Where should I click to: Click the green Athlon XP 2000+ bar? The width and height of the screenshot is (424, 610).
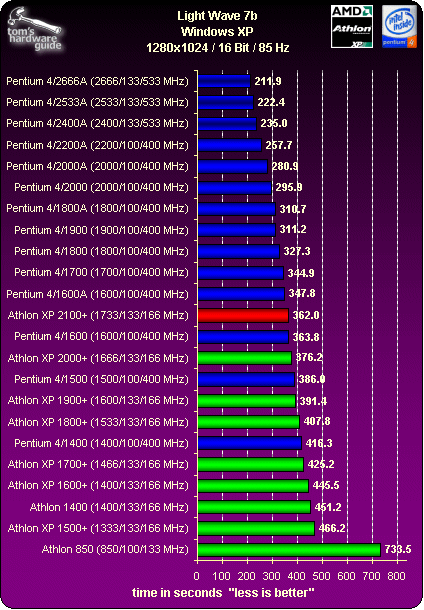click(x=245, y=358)
